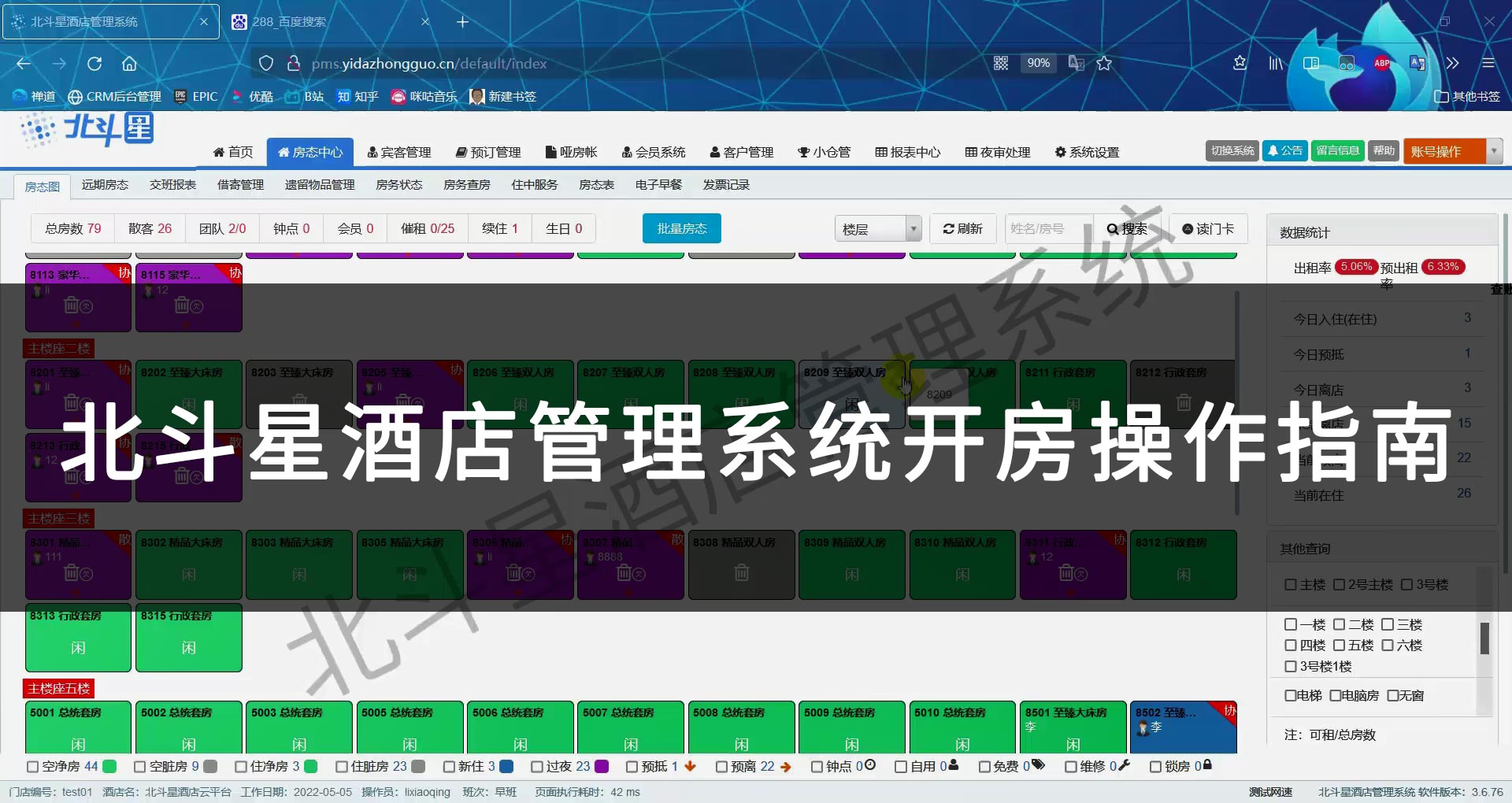Open the browser hamburger menu

click(1488, 63)
